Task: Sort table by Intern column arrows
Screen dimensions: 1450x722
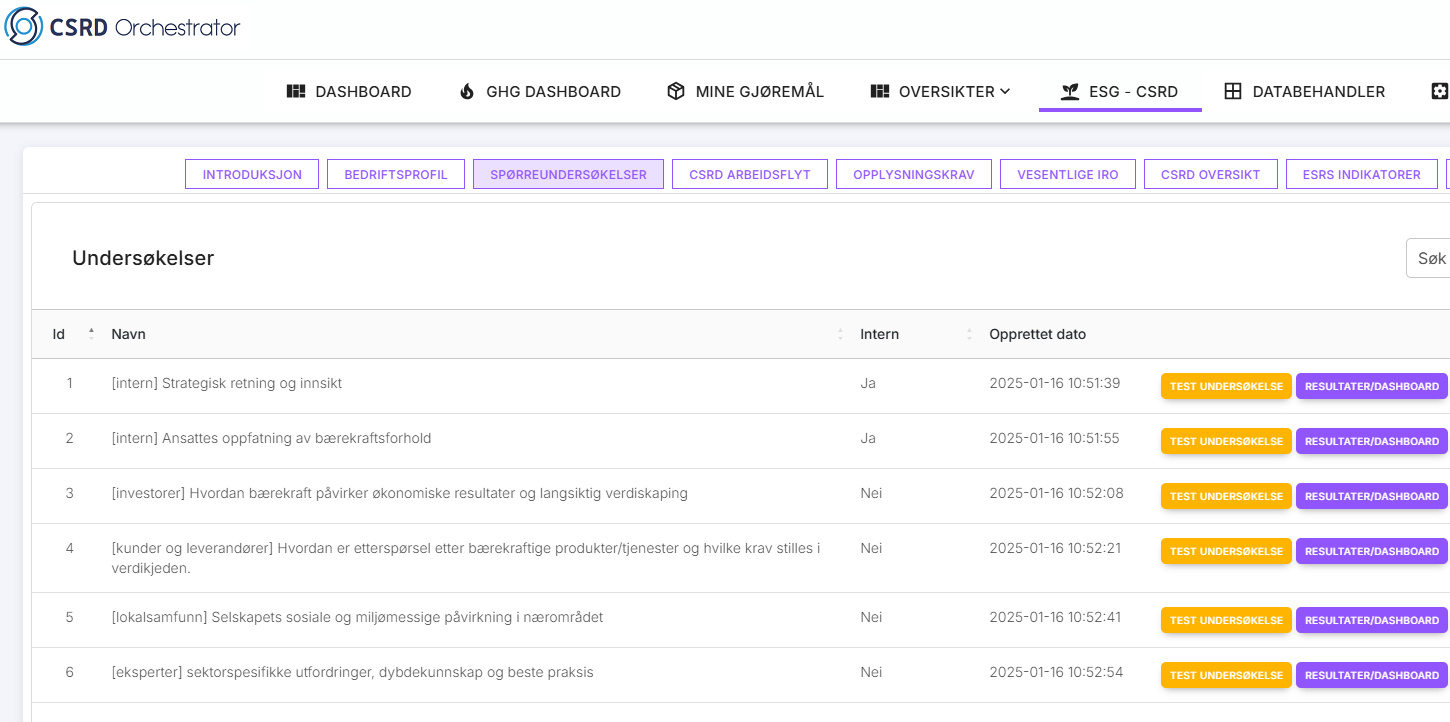Action: 969,334
